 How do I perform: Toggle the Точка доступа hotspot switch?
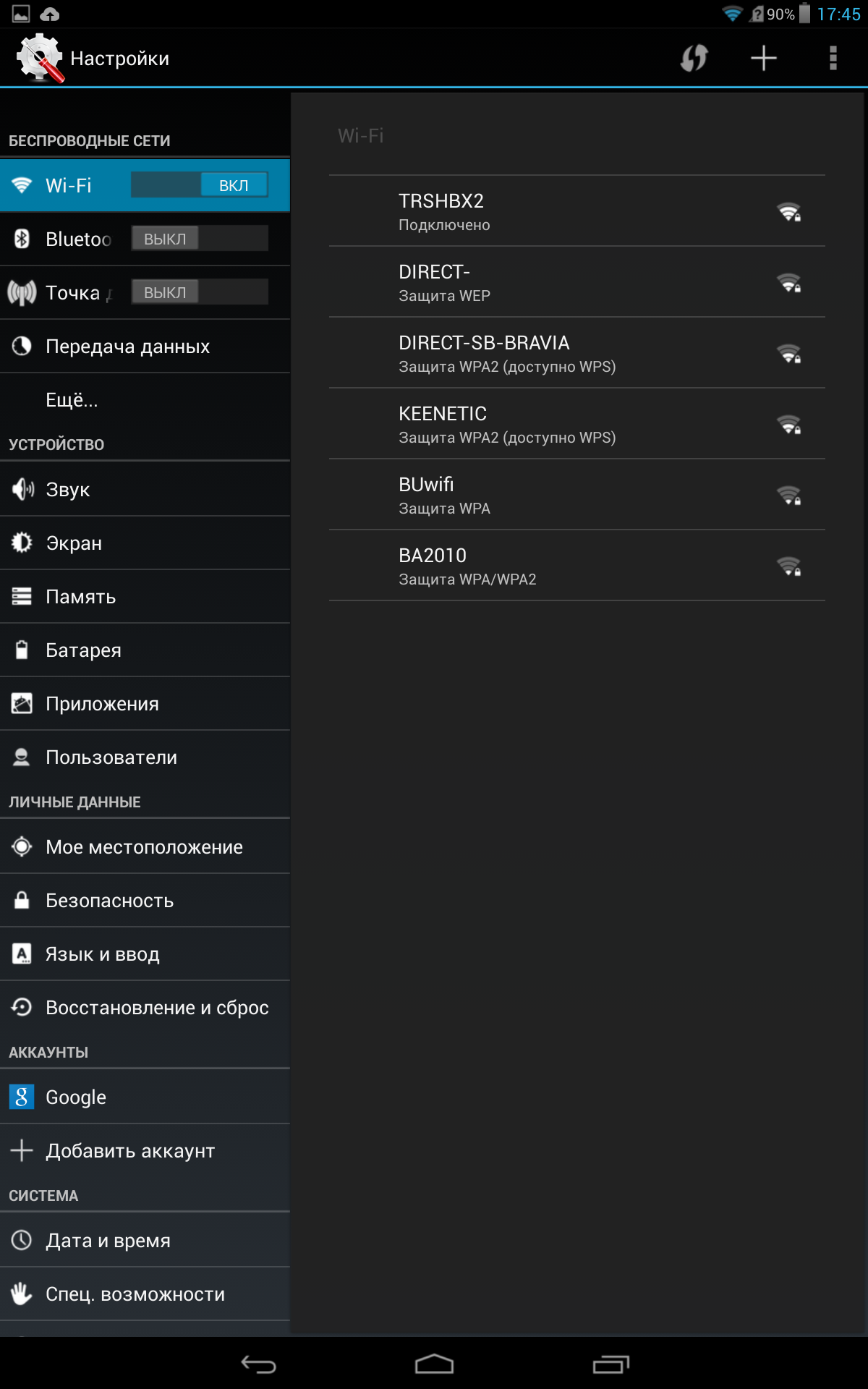click(200, 292)
